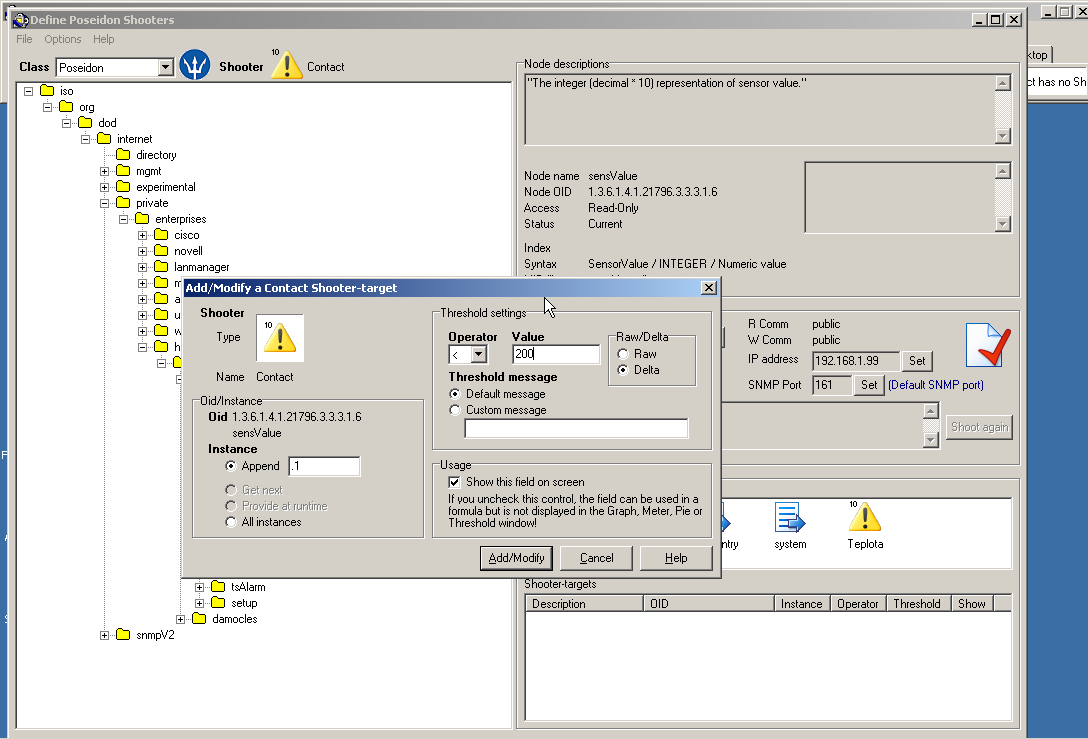The image size is (1088, 739).
Task: Collapse the iso tree node
Action: point(28,91)
